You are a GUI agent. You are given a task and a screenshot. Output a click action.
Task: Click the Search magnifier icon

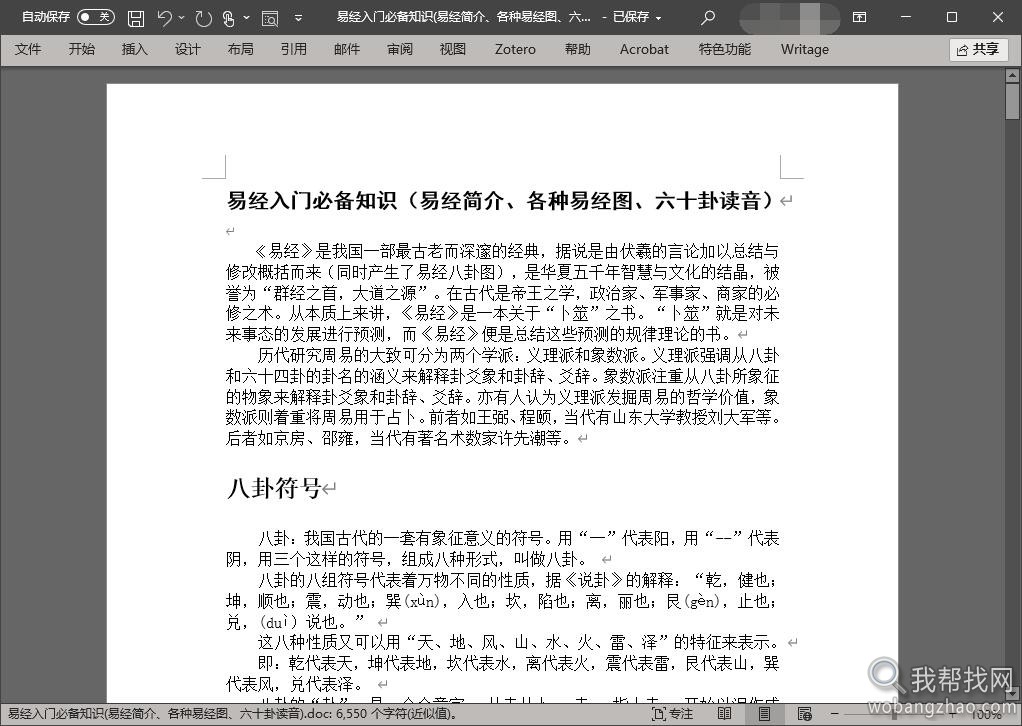[x=708, y=18]
